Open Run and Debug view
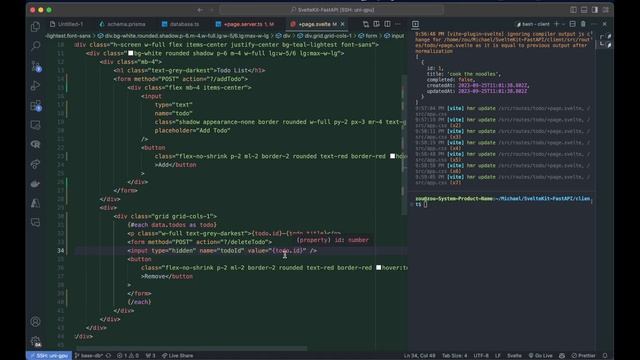The width and height of the screenshot is (640, 360). click(36, 86)
